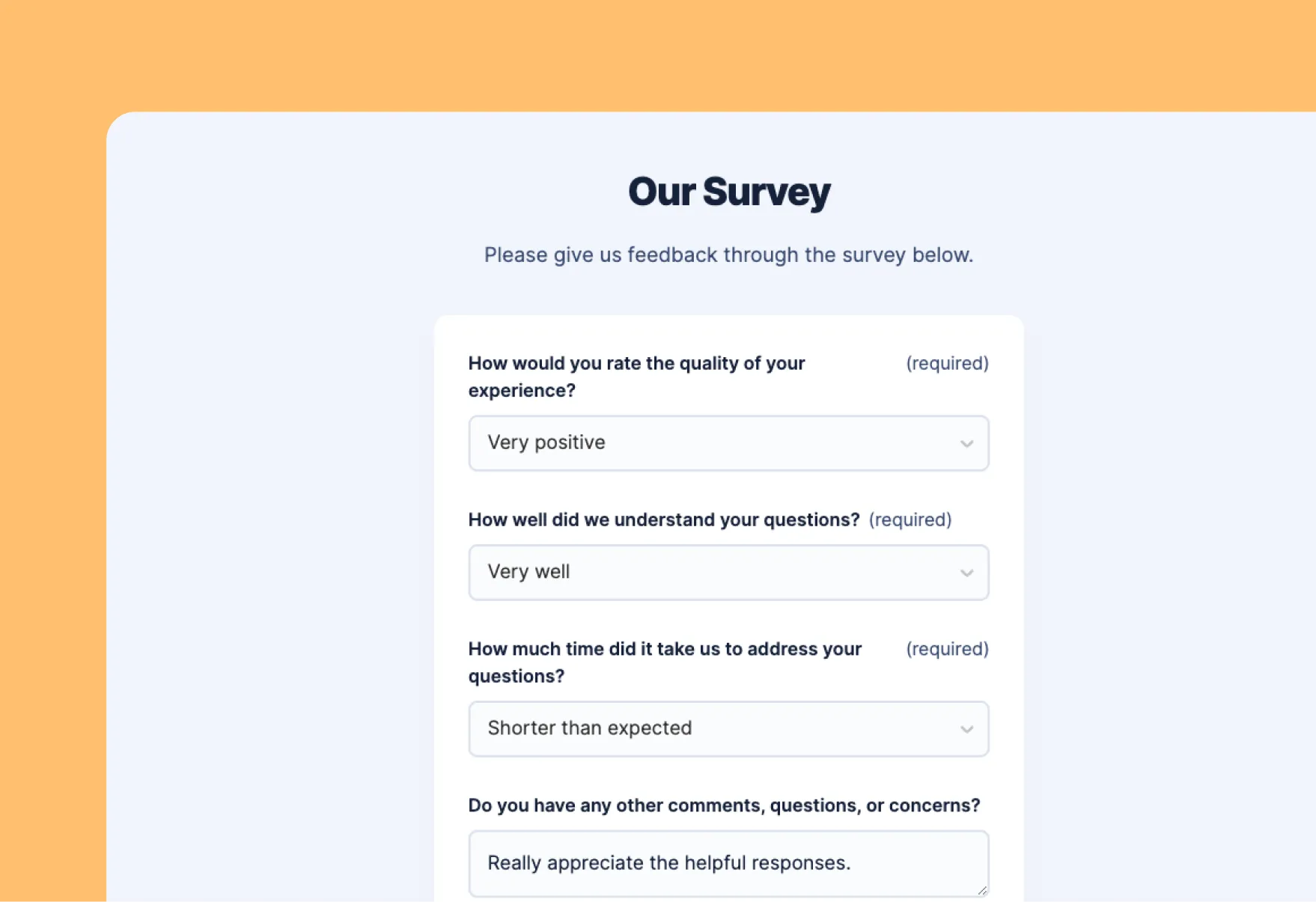Click the 'How well did we understand' label
Image resolution: width=1316 pixels, height=902 pixels.
[663, 519]
